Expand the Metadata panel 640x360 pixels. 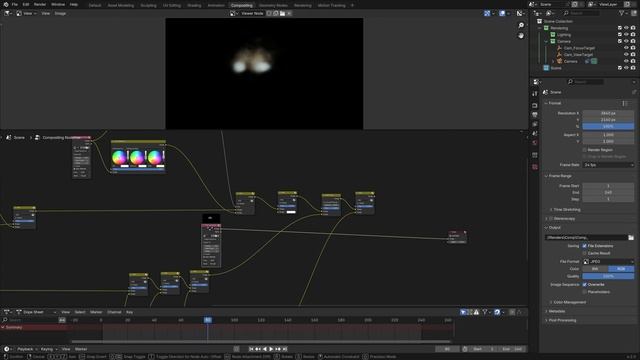557,311
